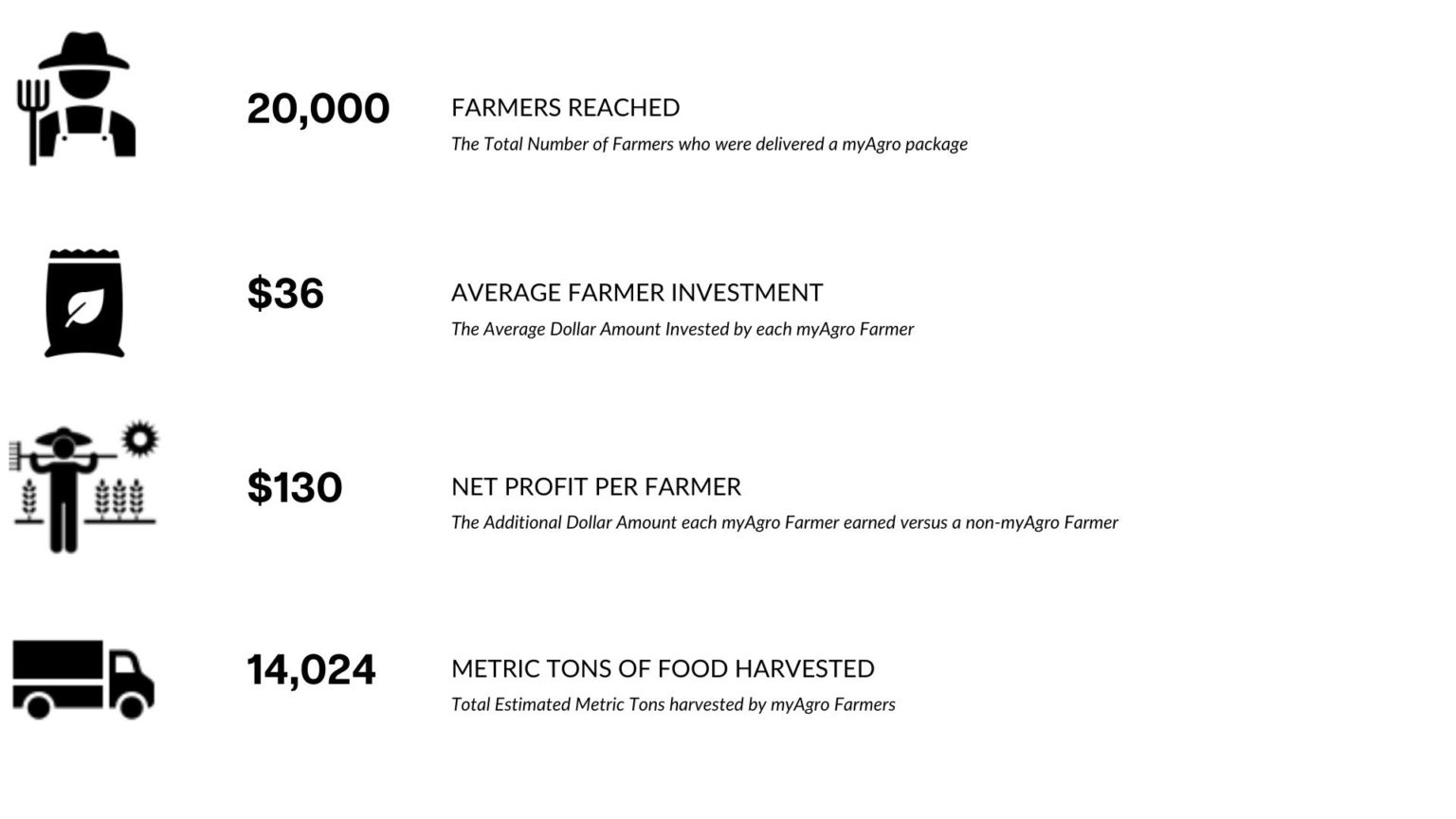The height and width of the screenshot is (819, 1456).
Task: Select the $130 net profit figure
Action: coord(295,487)
